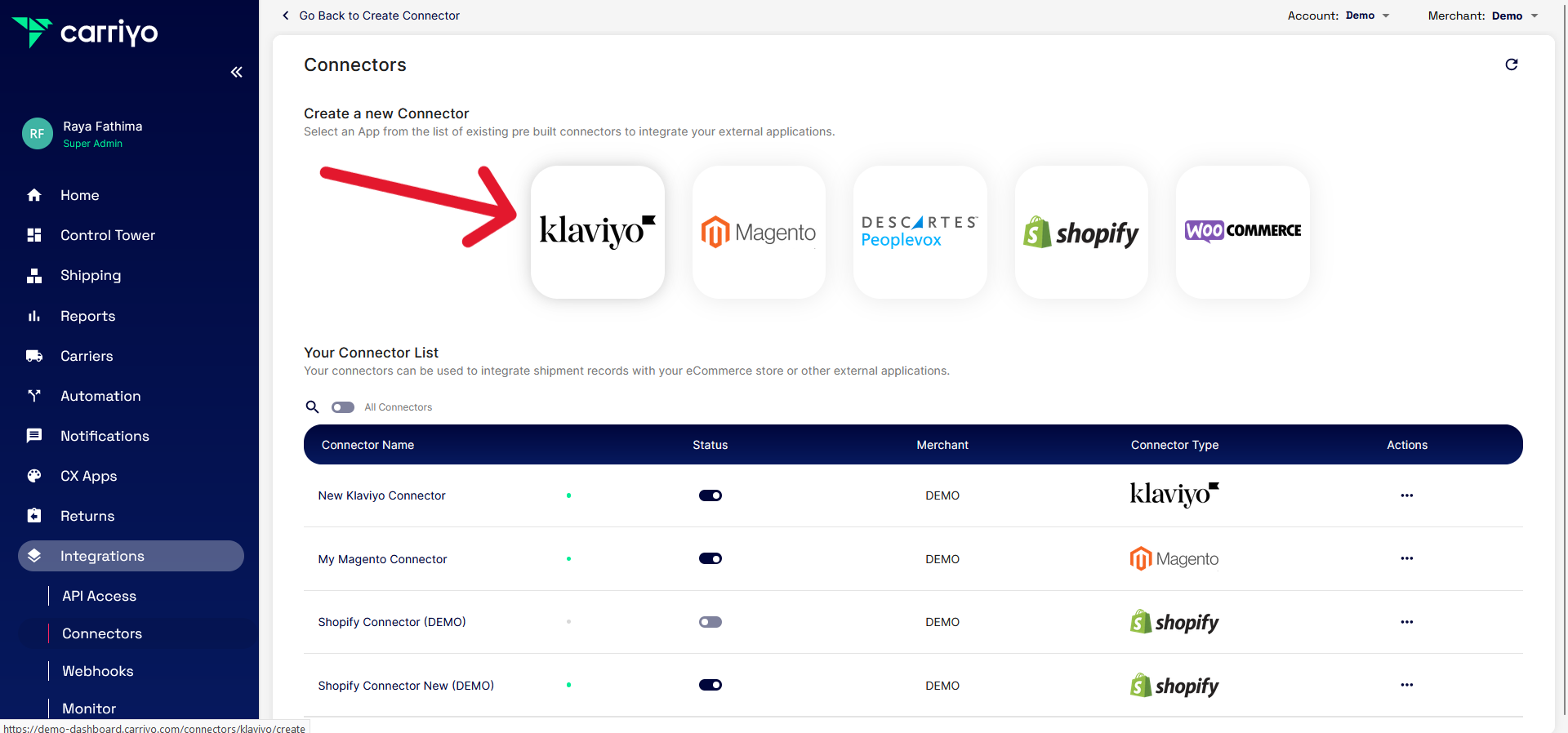Disable the My Magento Connector status
Image resolution: width=1568 pixels, height=733 pixels.
pos(710,558)
